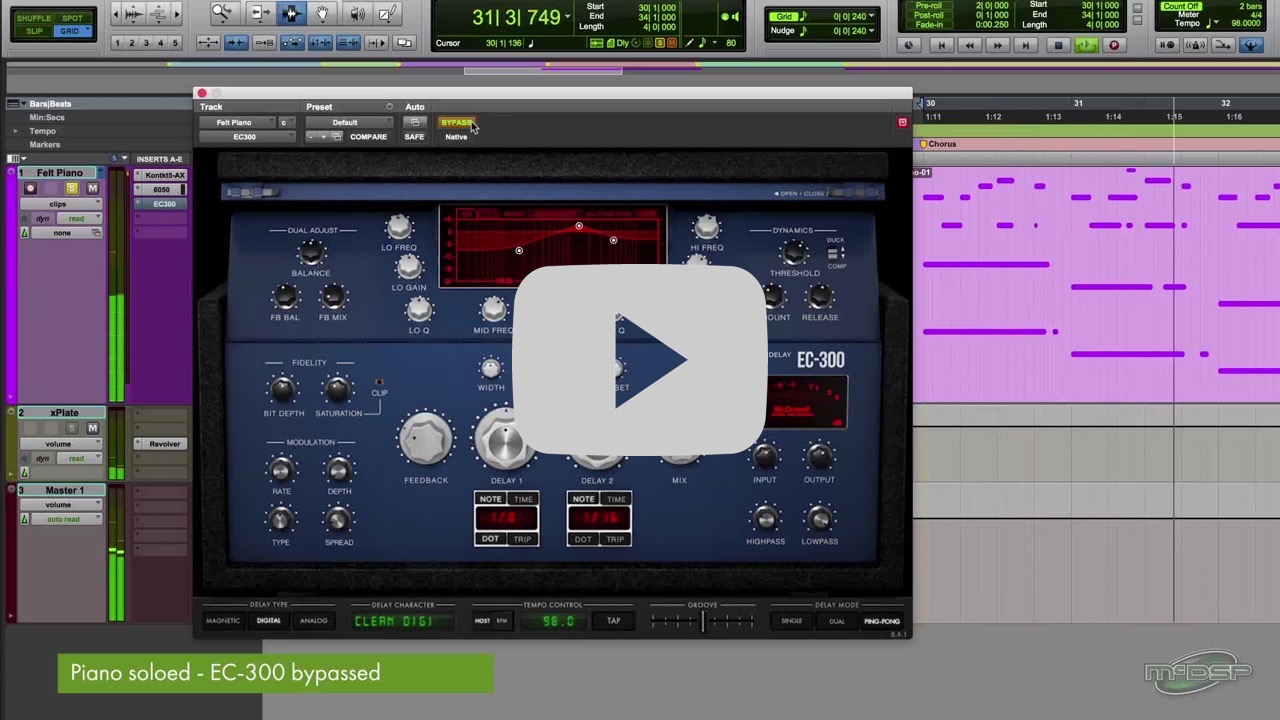This screenshot has width=1280, height=720.
Task: Open plug-in automation enable icon under Auto
Action: (414, 122)
